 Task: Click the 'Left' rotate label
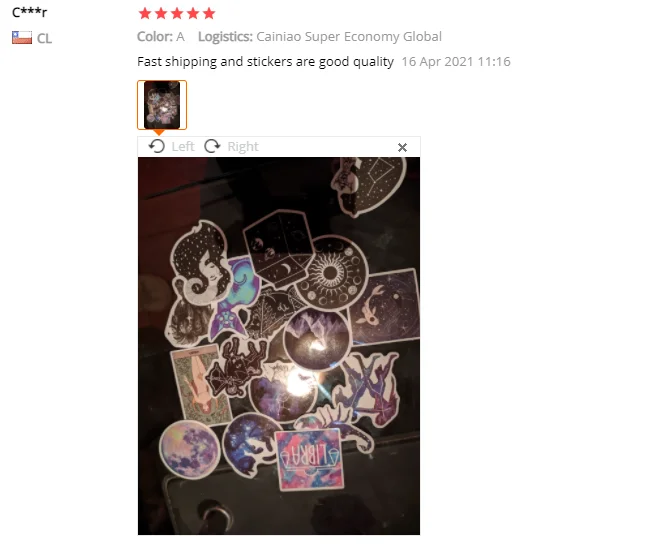(183, 147)
